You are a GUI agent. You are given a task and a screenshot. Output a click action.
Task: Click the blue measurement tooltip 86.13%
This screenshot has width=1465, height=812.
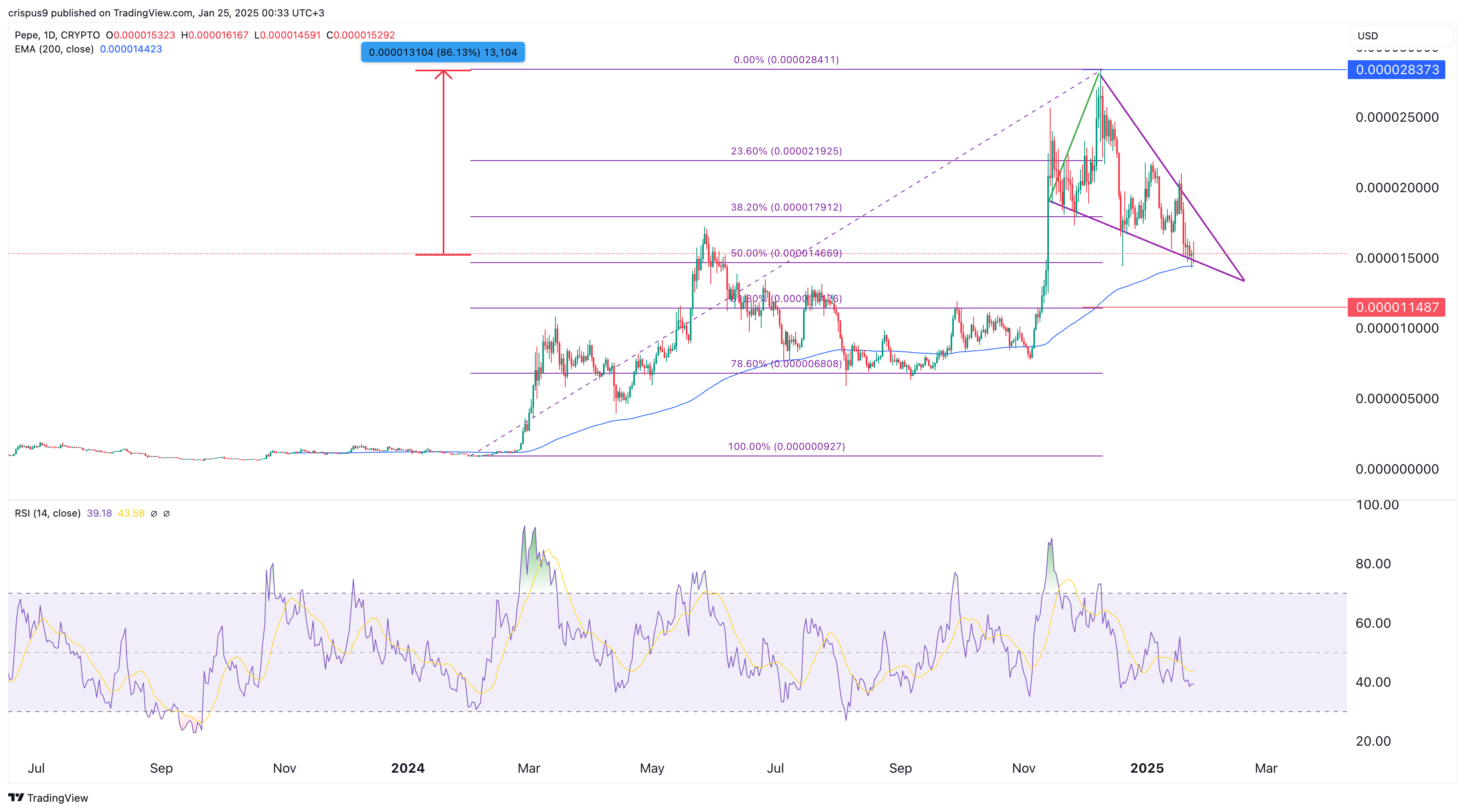coord(443,52)
